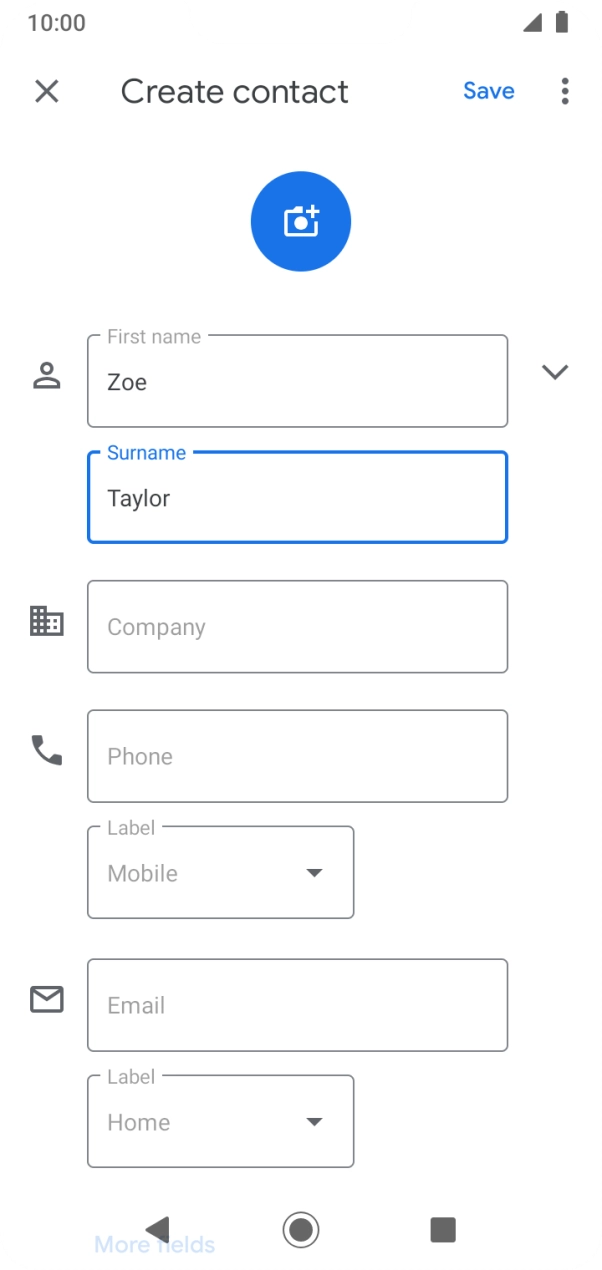The image size is (602, 1270).
Task: Click the company building icon
Action: click(x=47, y=621)
